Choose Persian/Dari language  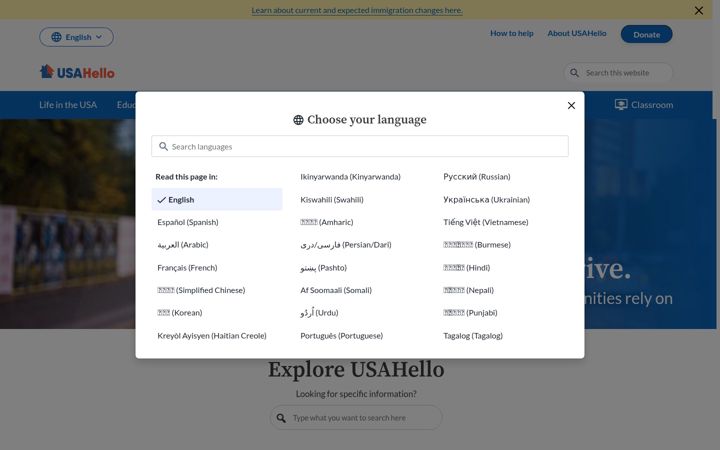click(x=346, y=245)
